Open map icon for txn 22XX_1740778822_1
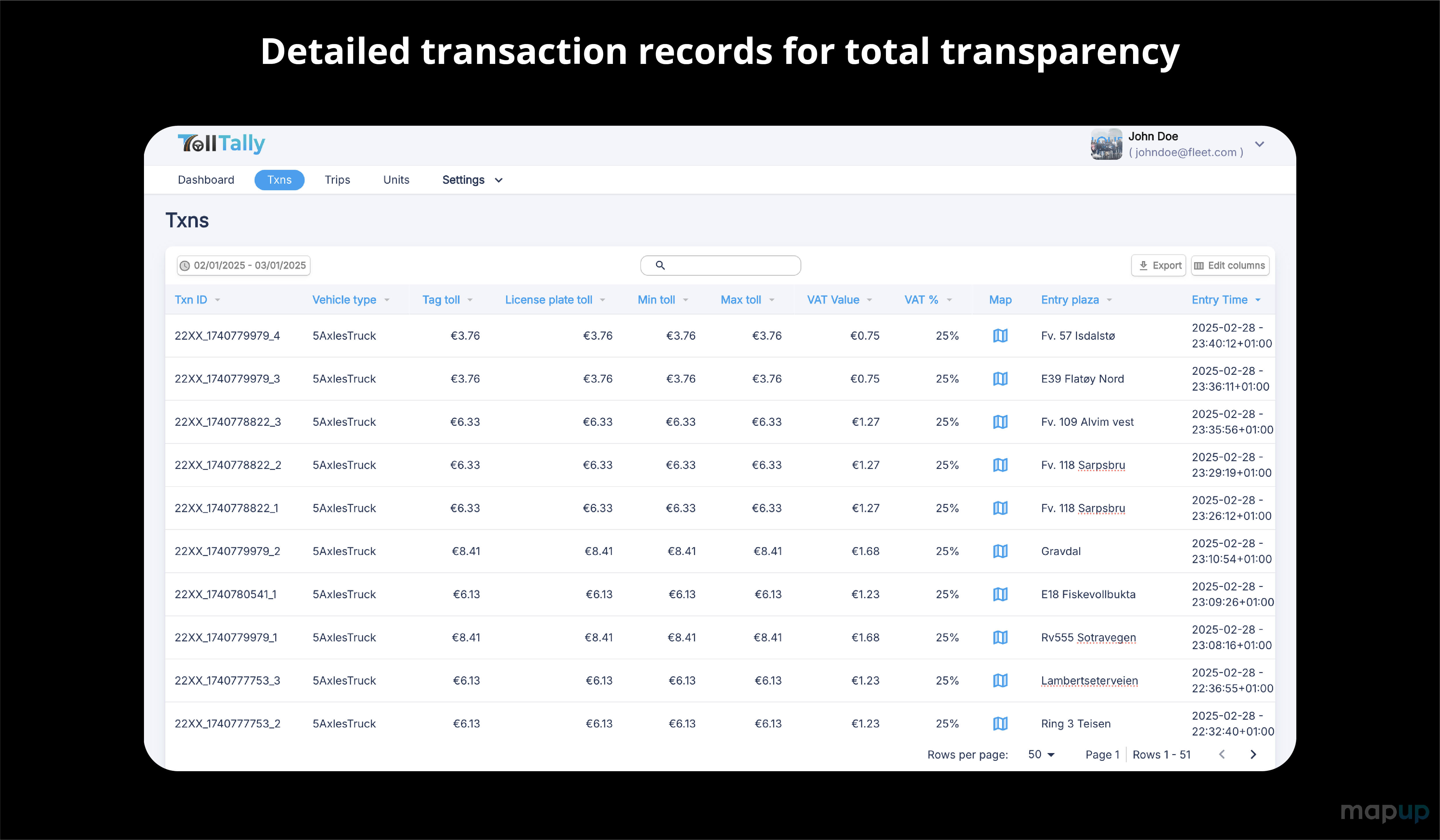 tap(1000, 508)
